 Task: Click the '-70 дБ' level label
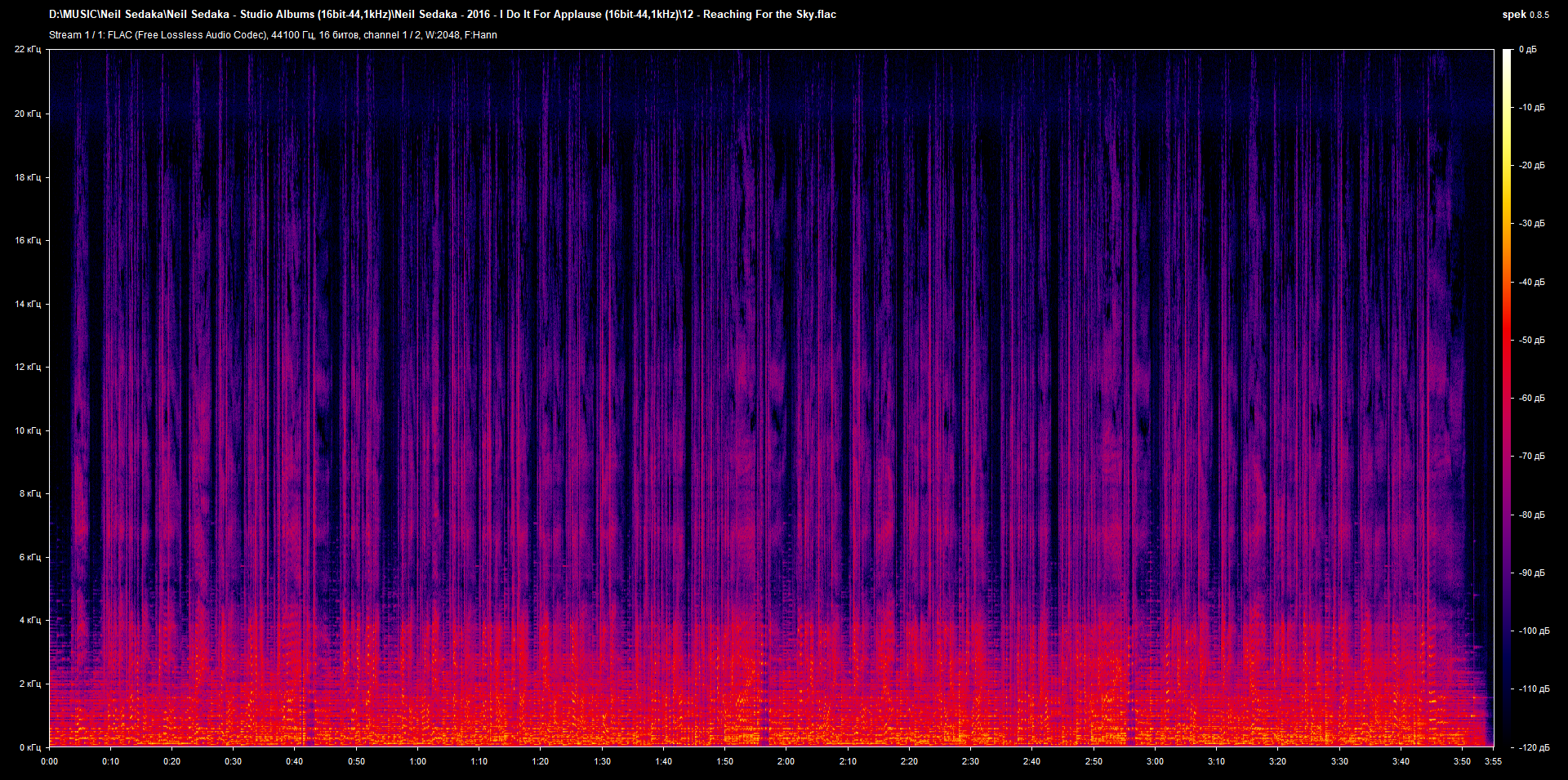tap(1531, 456)
